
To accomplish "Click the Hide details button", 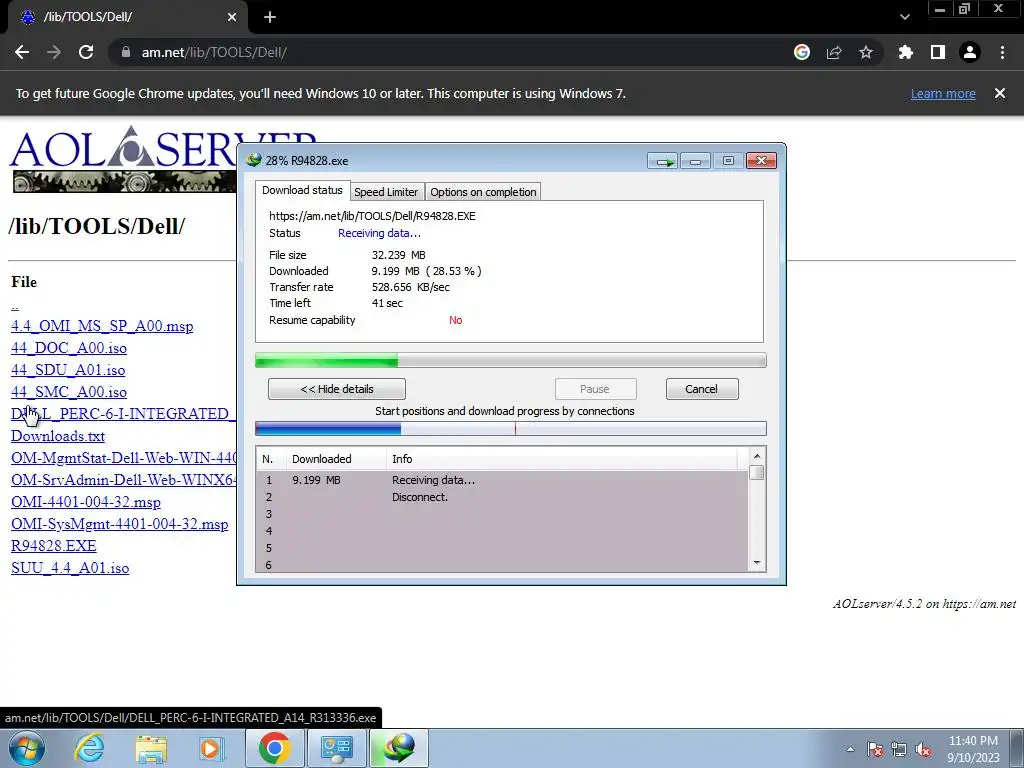I will click(x=337, y=389).
